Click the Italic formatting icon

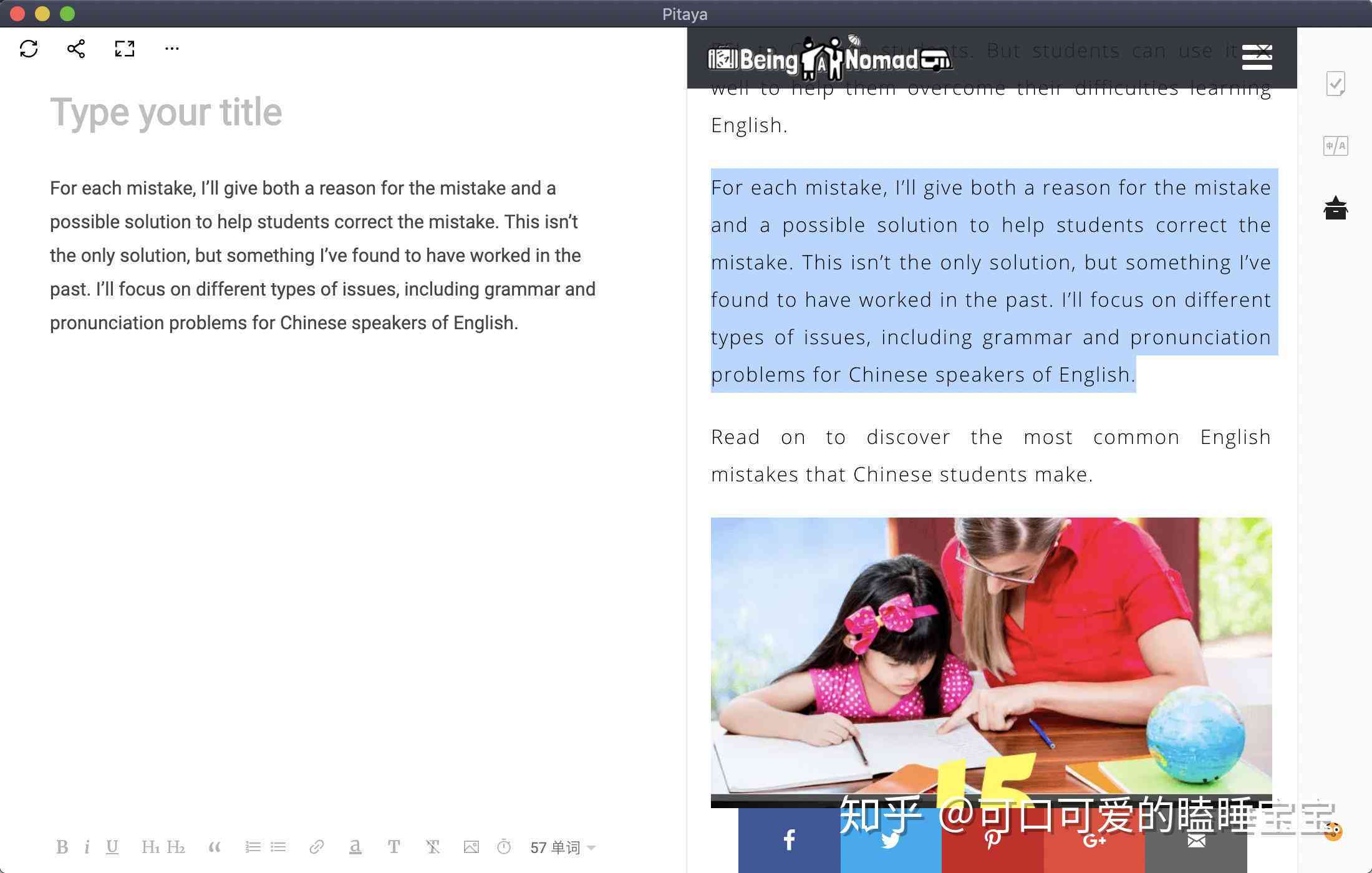[88, 846]
